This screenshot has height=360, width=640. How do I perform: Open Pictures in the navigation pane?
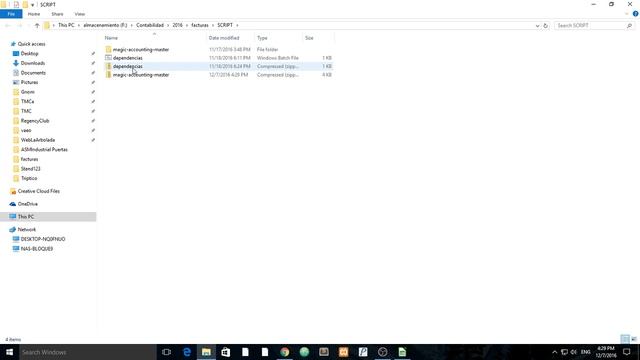29,82
